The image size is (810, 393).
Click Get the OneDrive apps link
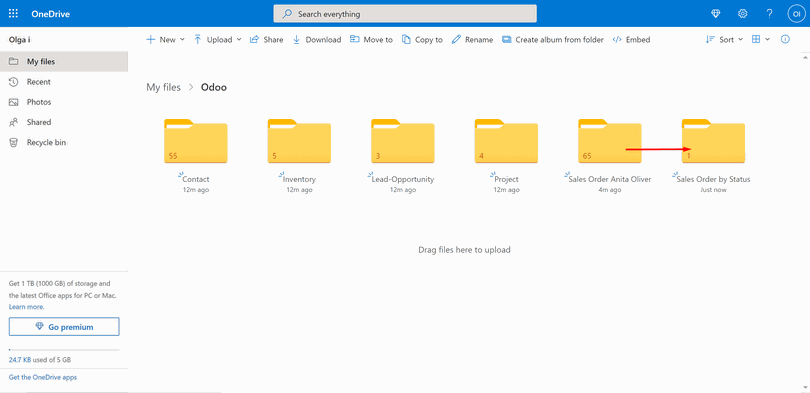pos(43,378)
